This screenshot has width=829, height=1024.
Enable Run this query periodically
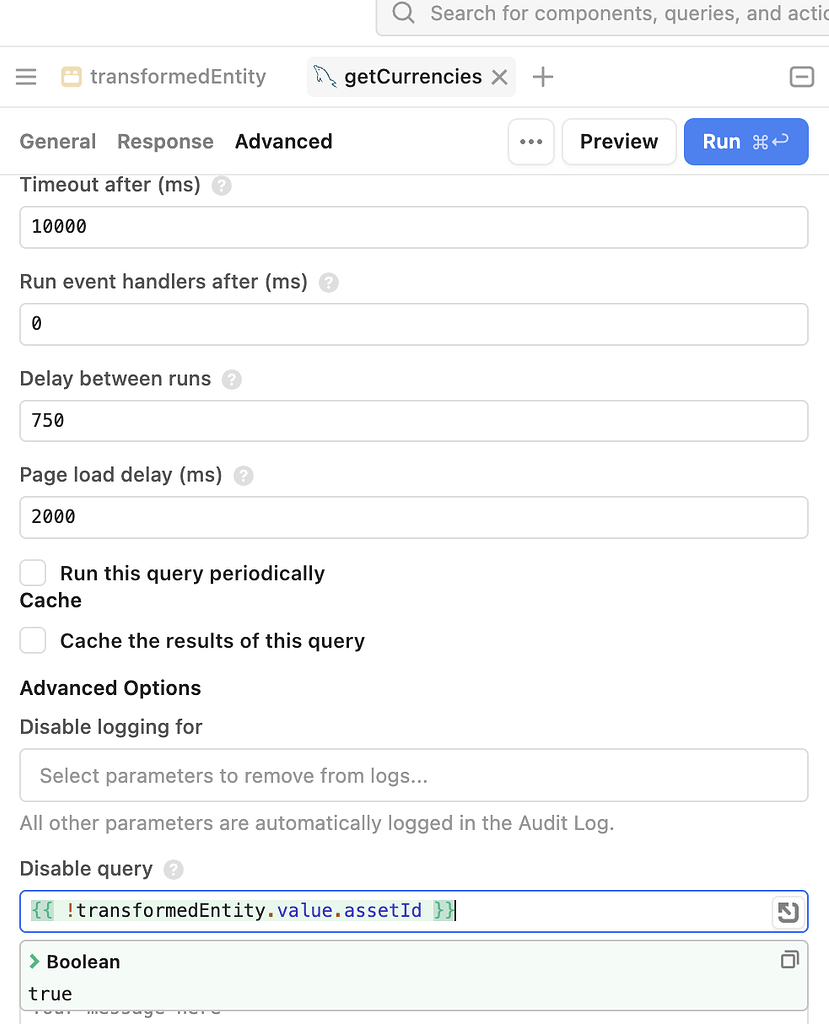point(33,573)
